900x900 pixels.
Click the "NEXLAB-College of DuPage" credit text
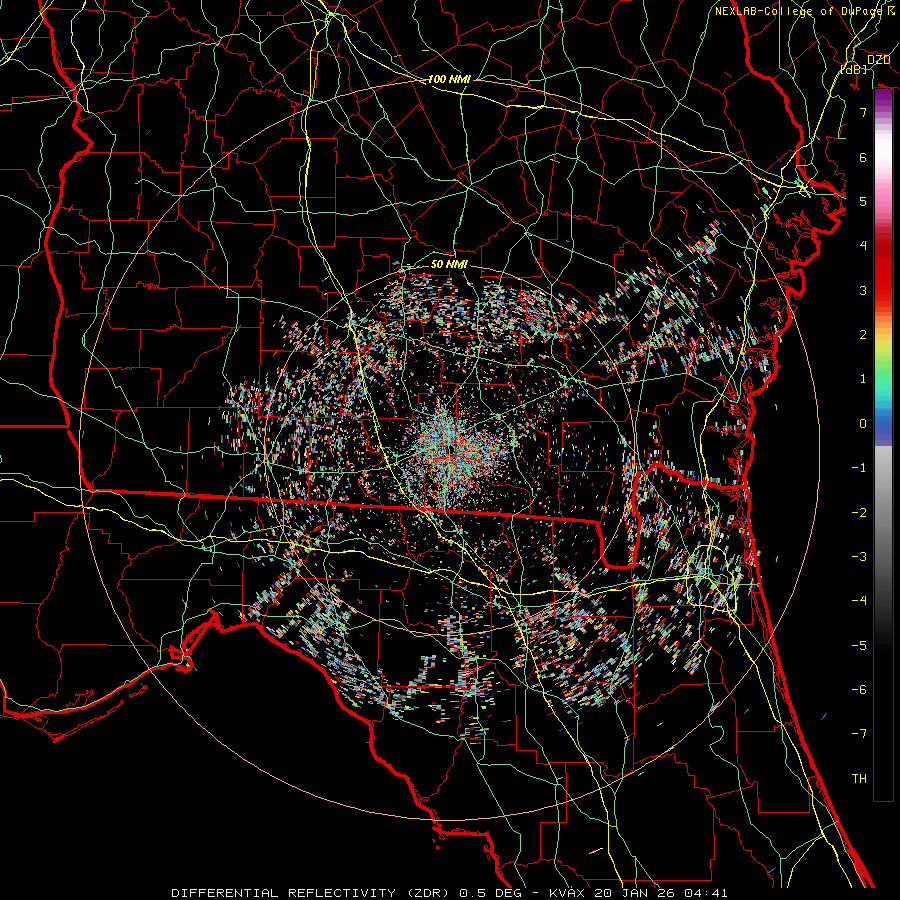pos(799,11)
